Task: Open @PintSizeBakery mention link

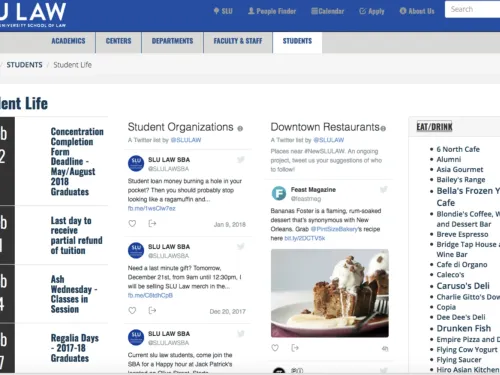Action: [x=334, y=229]
